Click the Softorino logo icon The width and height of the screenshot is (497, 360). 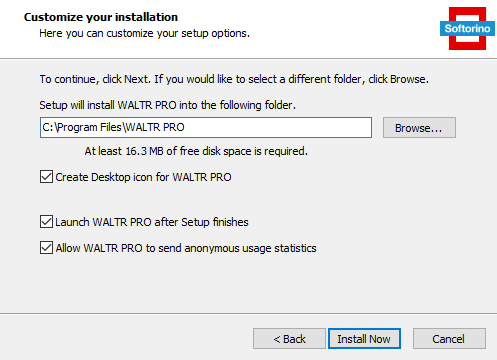tap(467, 29)
